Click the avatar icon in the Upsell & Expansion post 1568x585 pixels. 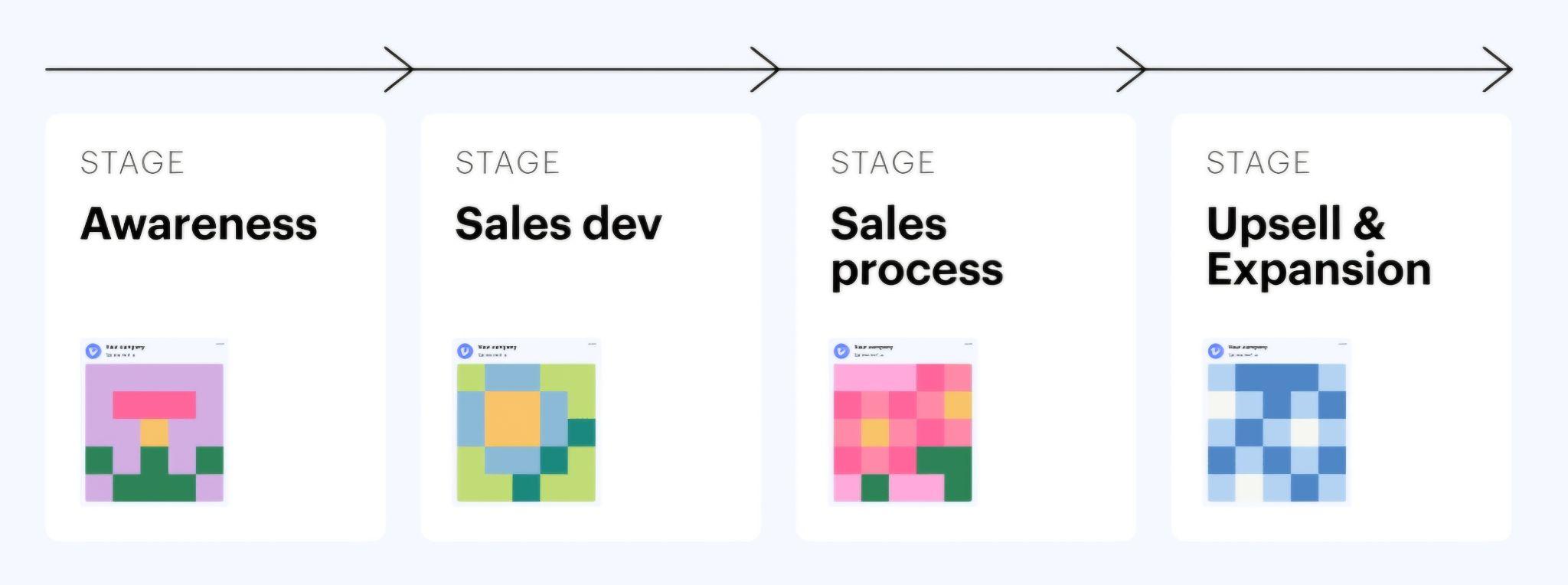tap(1216, 351)
